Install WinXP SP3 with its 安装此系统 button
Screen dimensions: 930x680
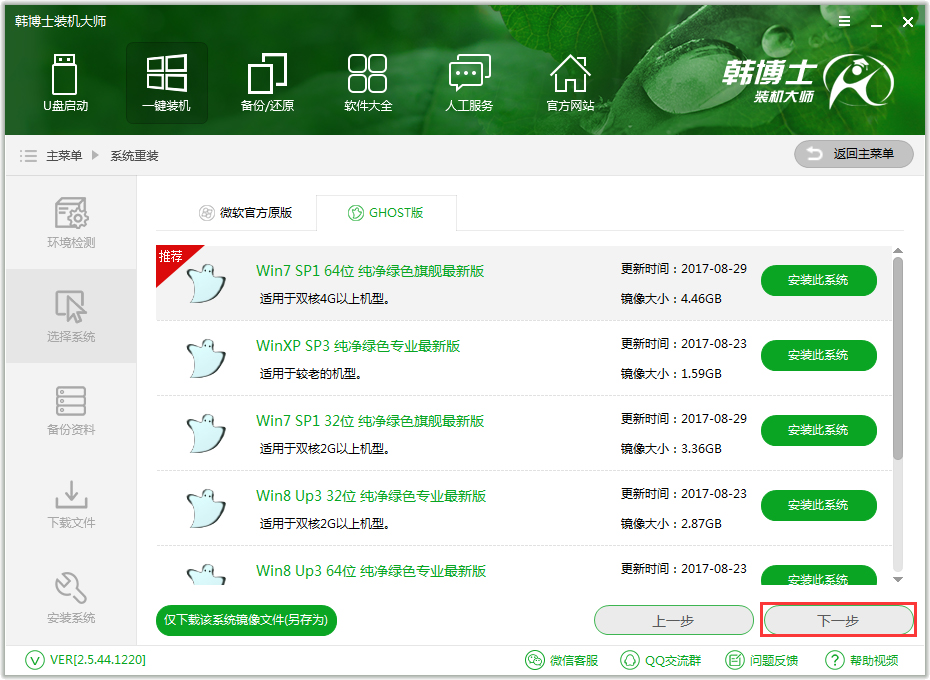coord(818,356)
